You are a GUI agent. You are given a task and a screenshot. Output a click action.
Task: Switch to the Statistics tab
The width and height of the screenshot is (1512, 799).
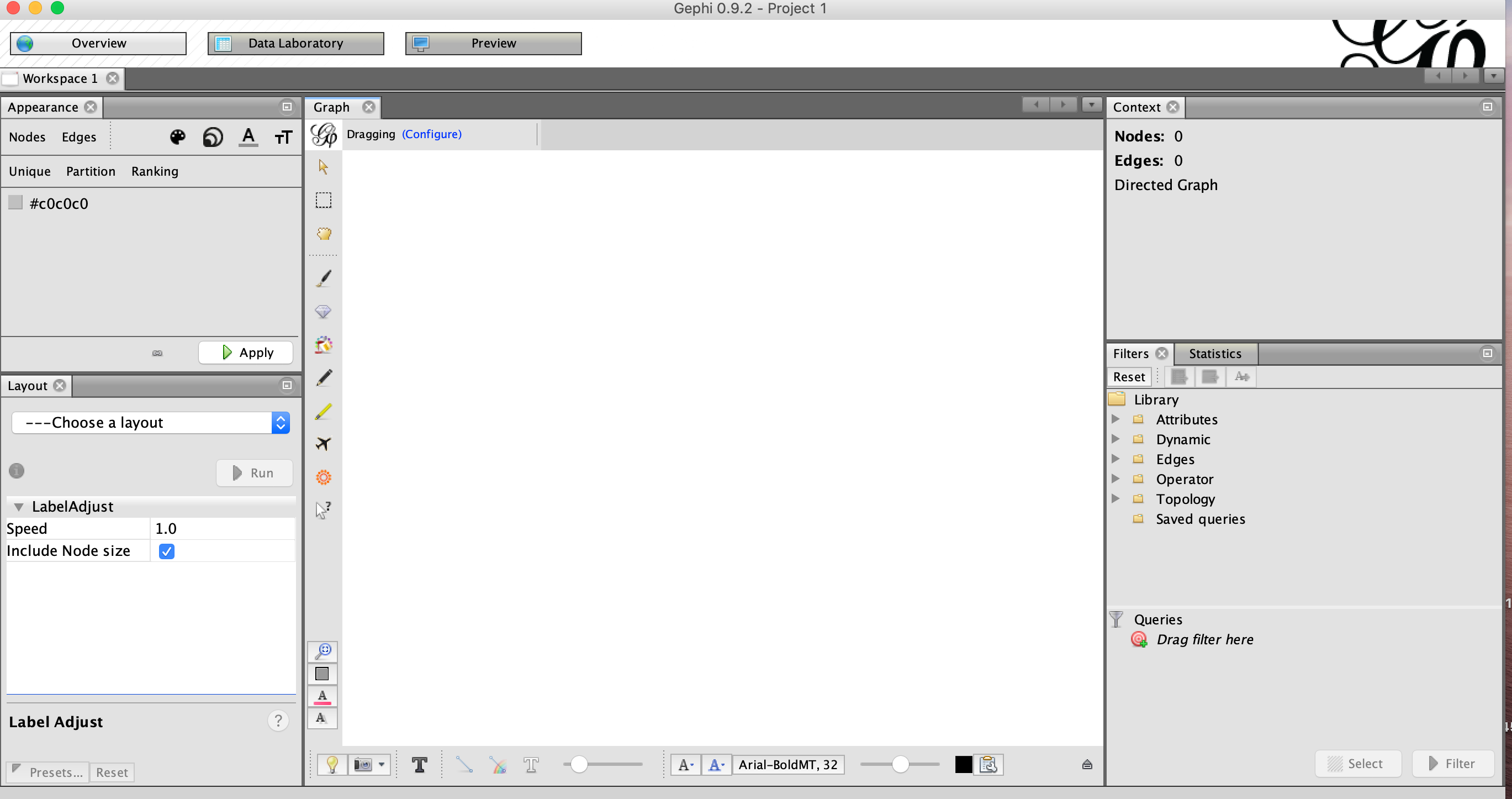[1214, 354]
